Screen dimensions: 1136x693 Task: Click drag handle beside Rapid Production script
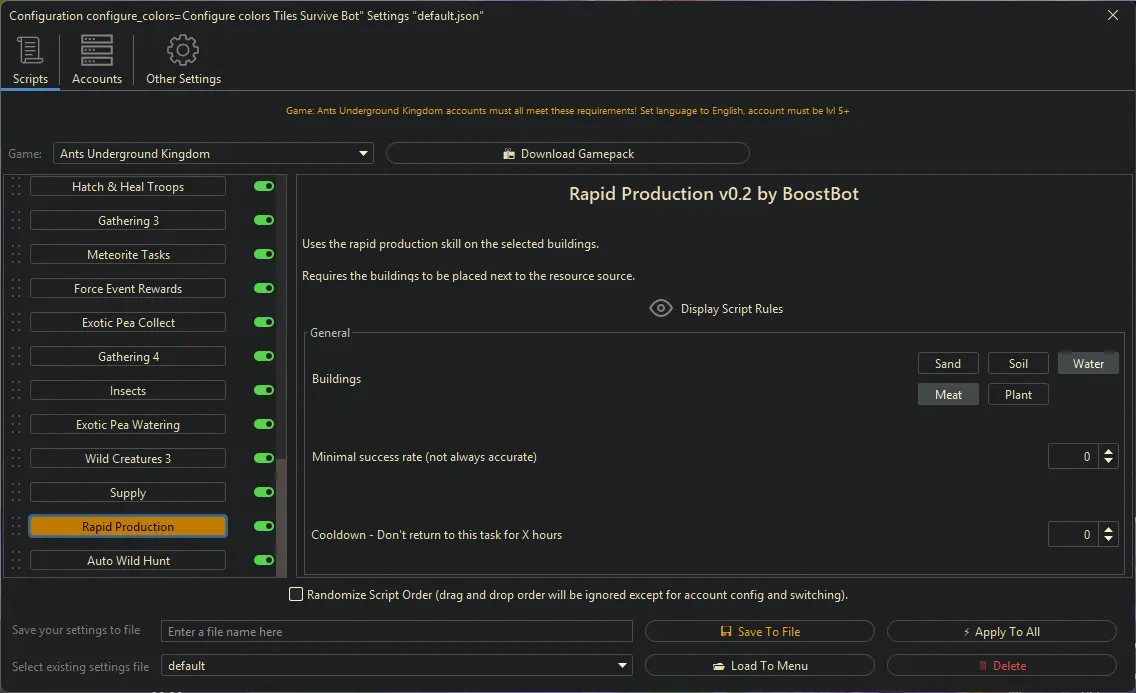[16, 527]
